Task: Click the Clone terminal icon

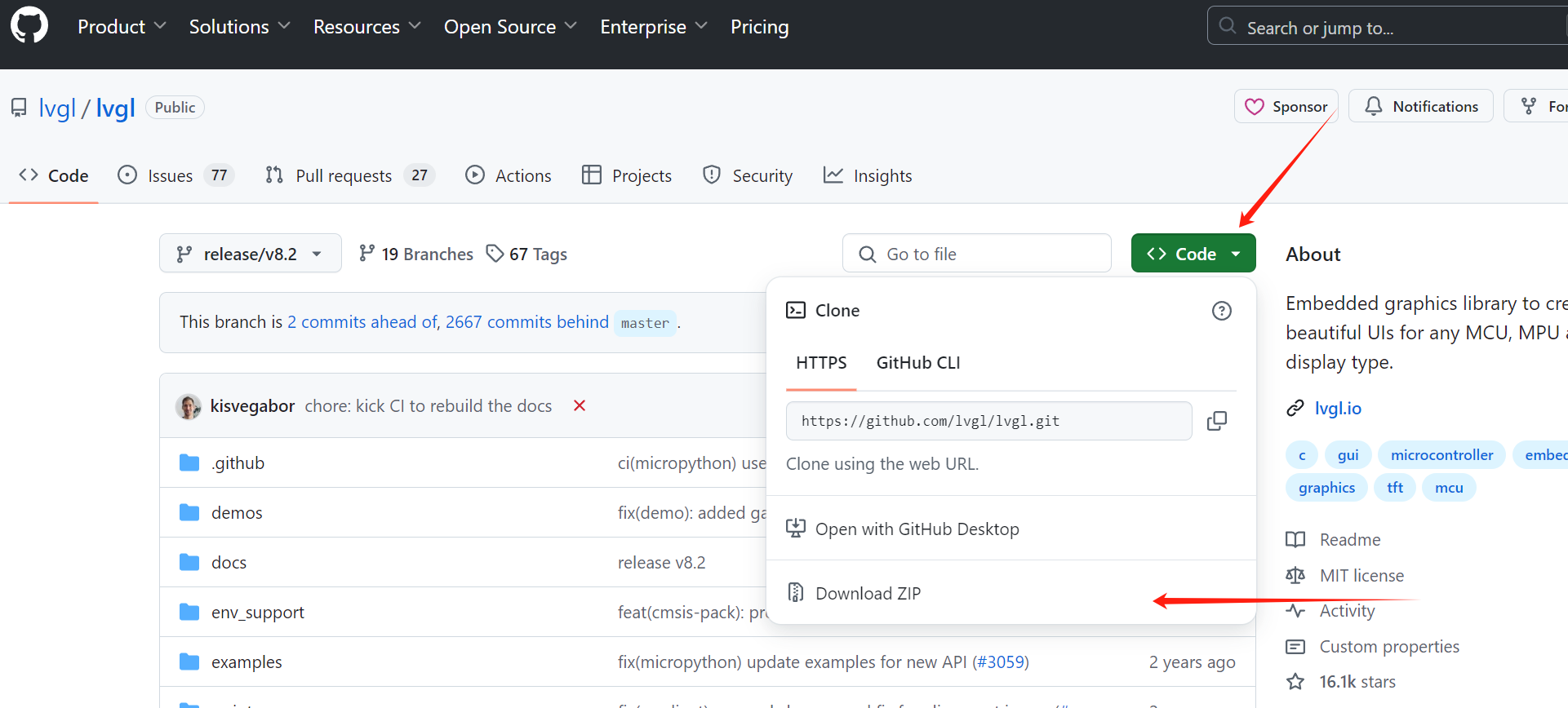Action: [796, 311]
